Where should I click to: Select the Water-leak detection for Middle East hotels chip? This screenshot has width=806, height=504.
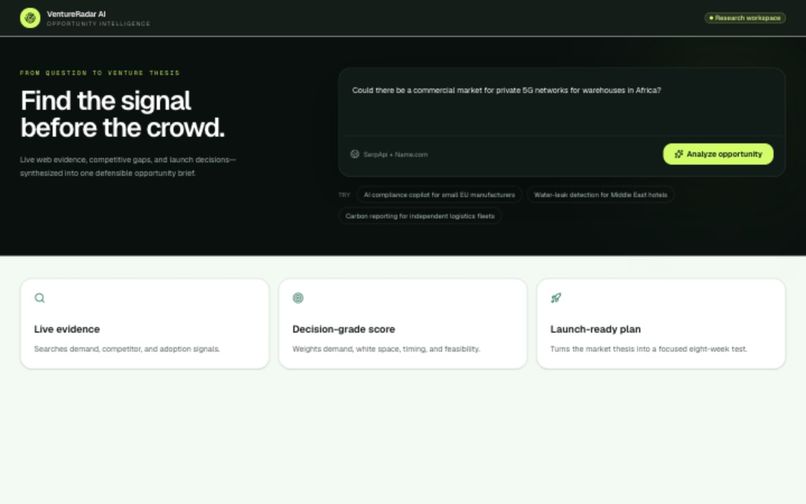tap(600, 195)
